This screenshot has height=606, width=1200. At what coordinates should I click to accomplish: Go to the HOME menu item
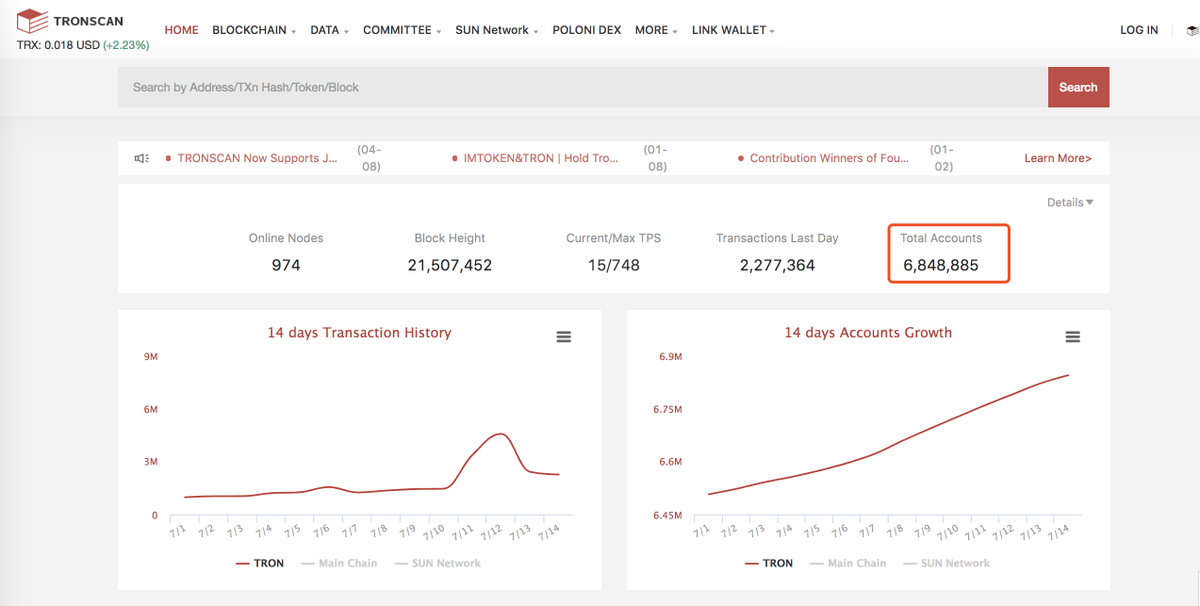[182, 30]
